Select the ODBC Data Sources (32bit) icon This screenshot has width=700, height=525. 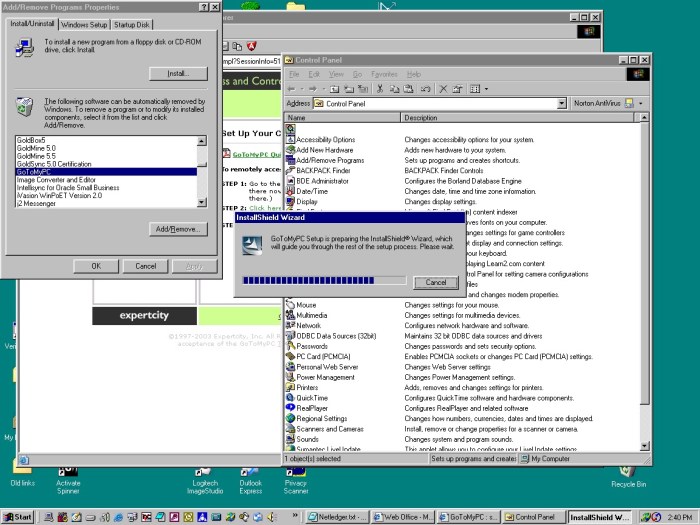coord(291,335)
